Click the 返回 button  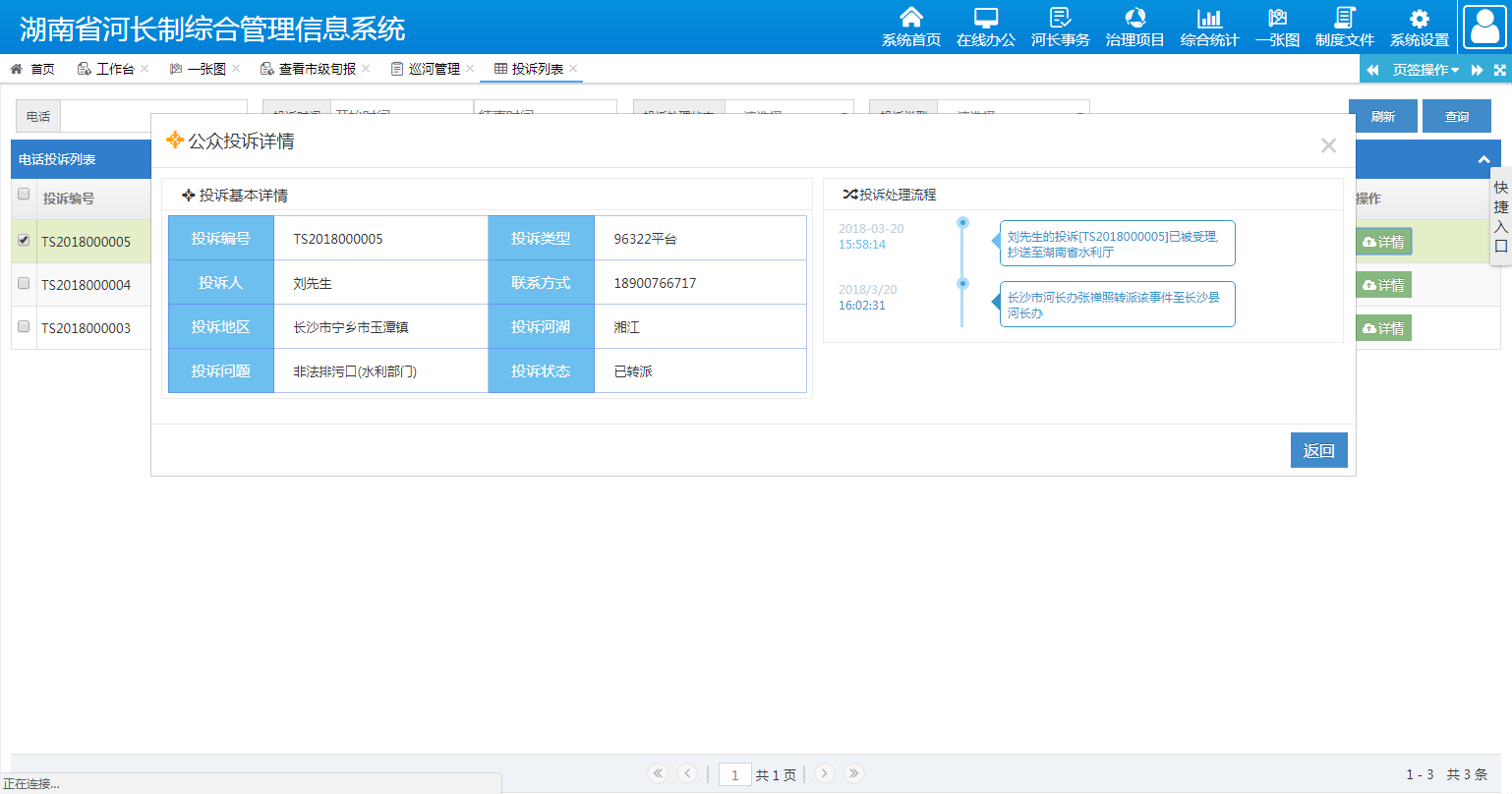tap(1319, 450)
